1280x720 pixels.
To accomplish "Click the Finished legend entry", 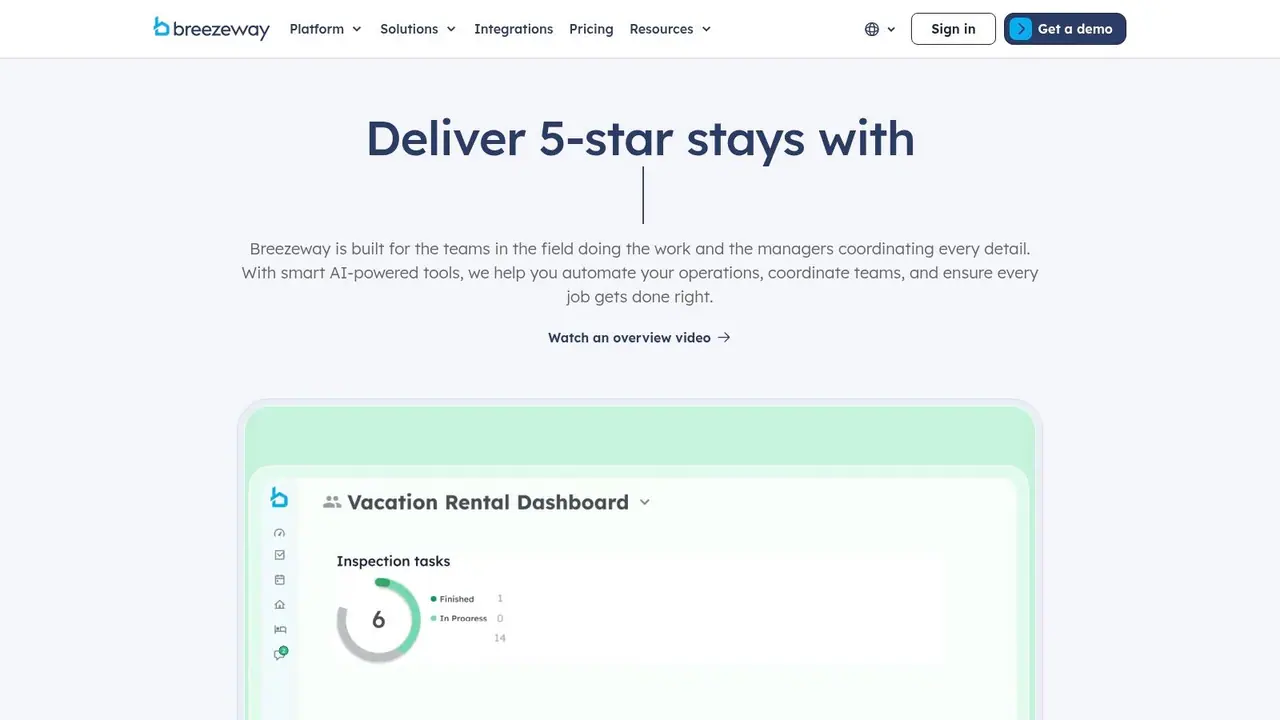I will pos(452,599).
